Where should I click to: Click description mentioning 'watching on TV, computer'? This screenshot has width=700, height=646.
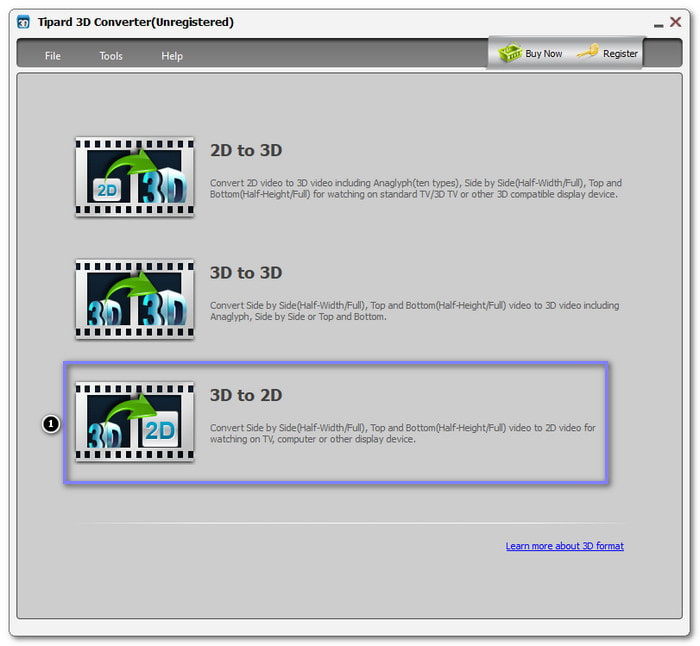coord(403,433)
